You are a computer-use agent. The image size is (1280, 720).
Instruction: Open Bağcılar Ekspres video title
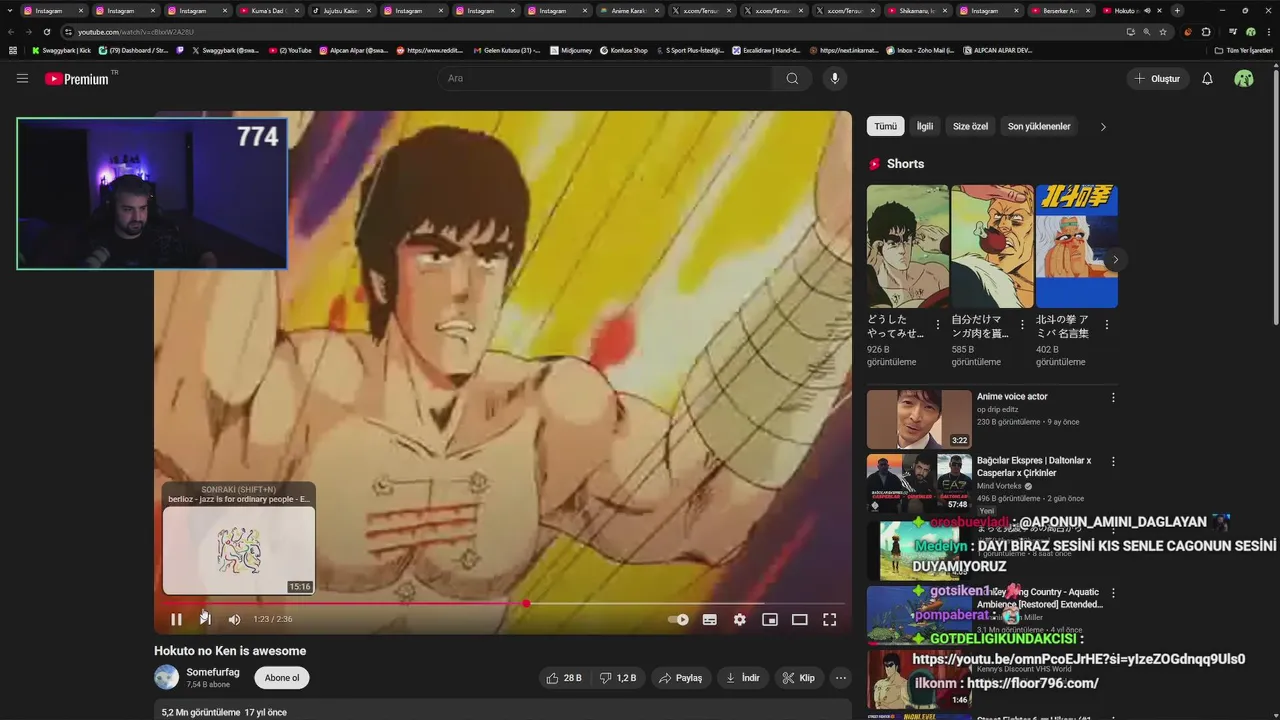tap(1034, 466)
